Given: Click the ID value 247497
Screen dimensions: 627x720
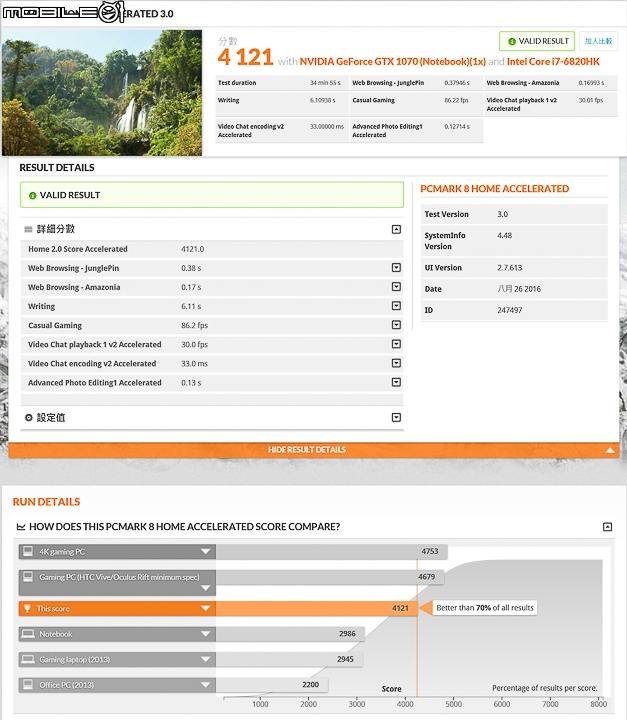Looking at the screenshot, I should [x=509, y=310].
